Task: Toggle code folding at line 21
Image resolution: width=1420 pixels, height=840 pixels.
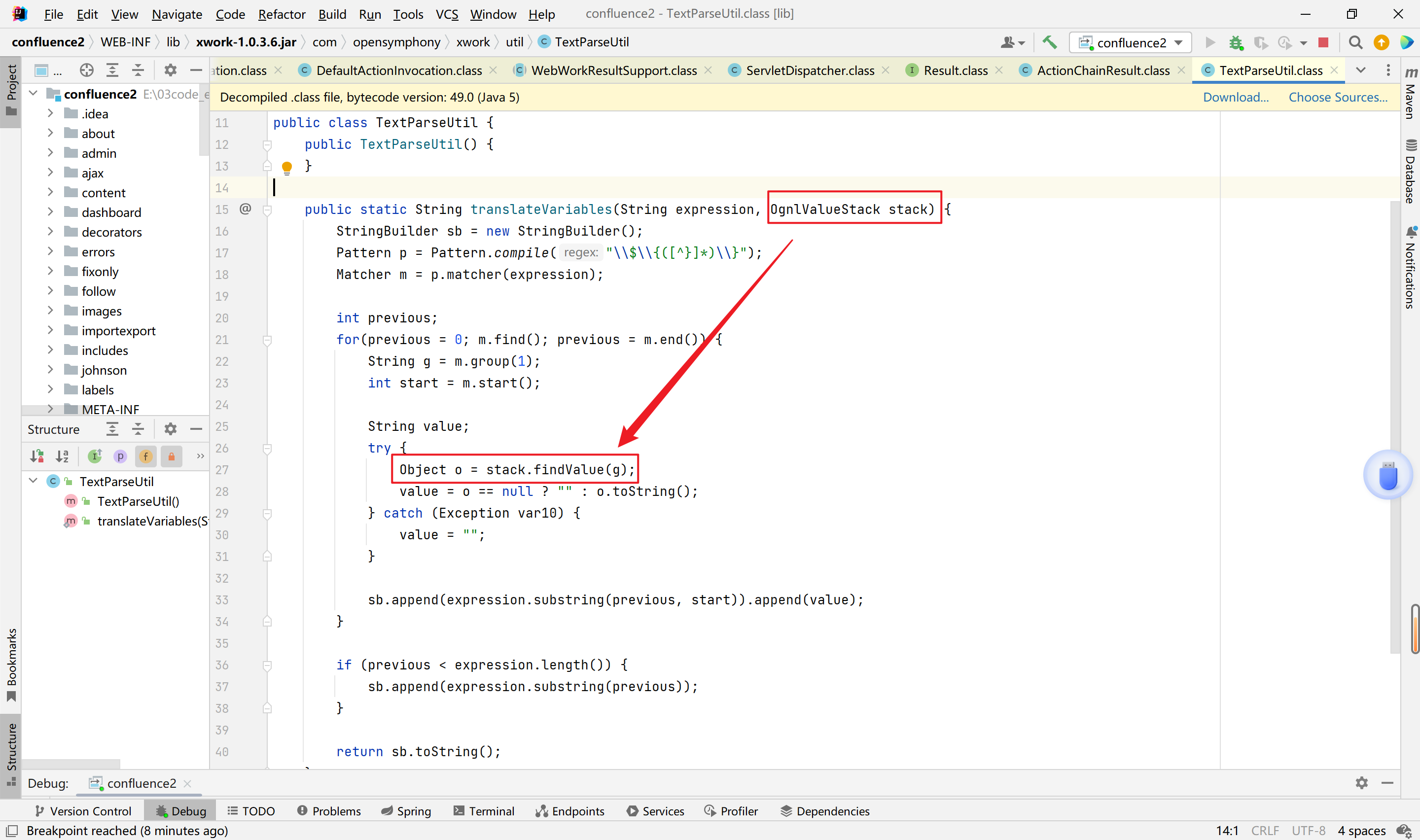Action: 267,340
